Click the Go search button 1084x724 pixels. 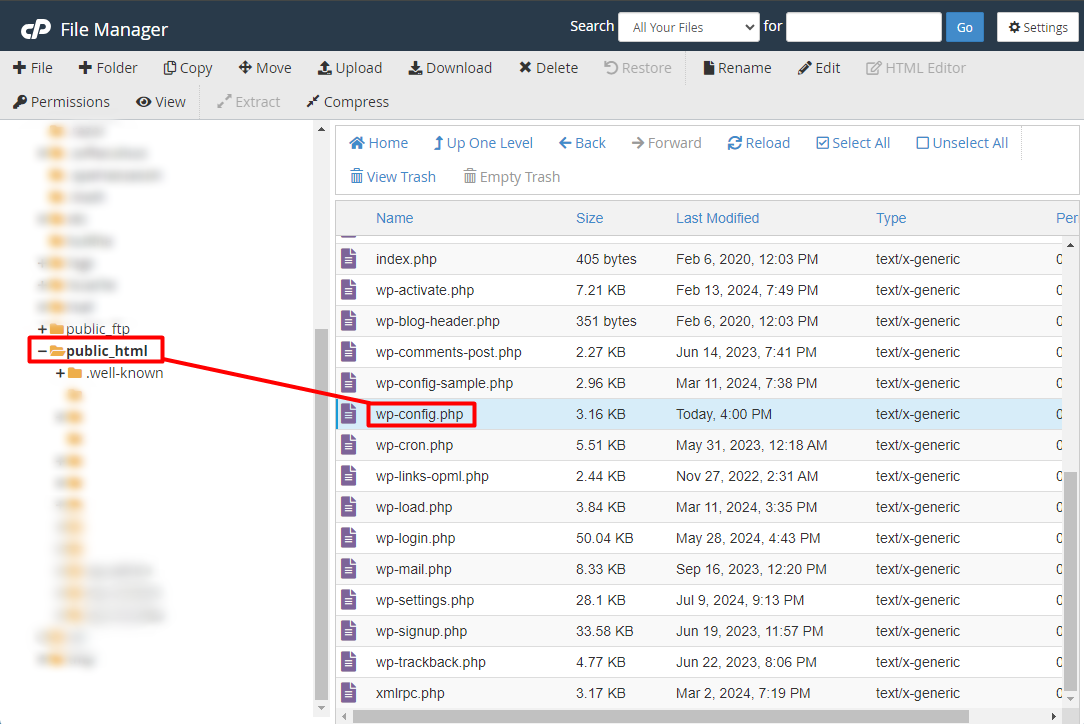964,28
